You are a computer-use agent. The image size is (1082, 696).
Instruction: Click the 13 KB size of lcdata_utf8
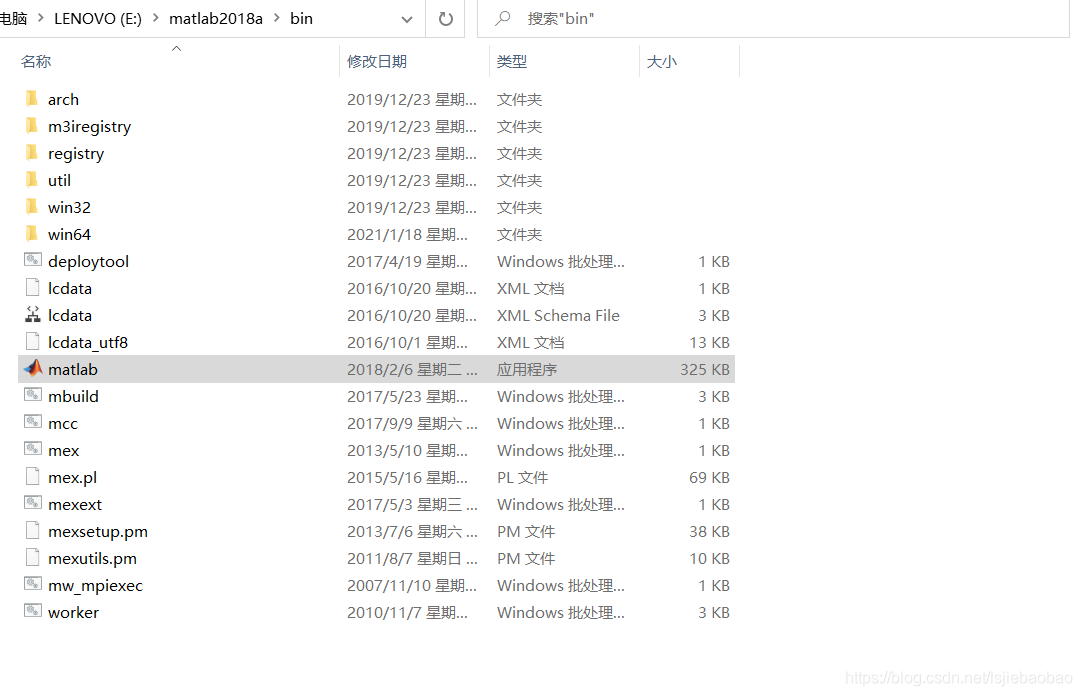709,342
